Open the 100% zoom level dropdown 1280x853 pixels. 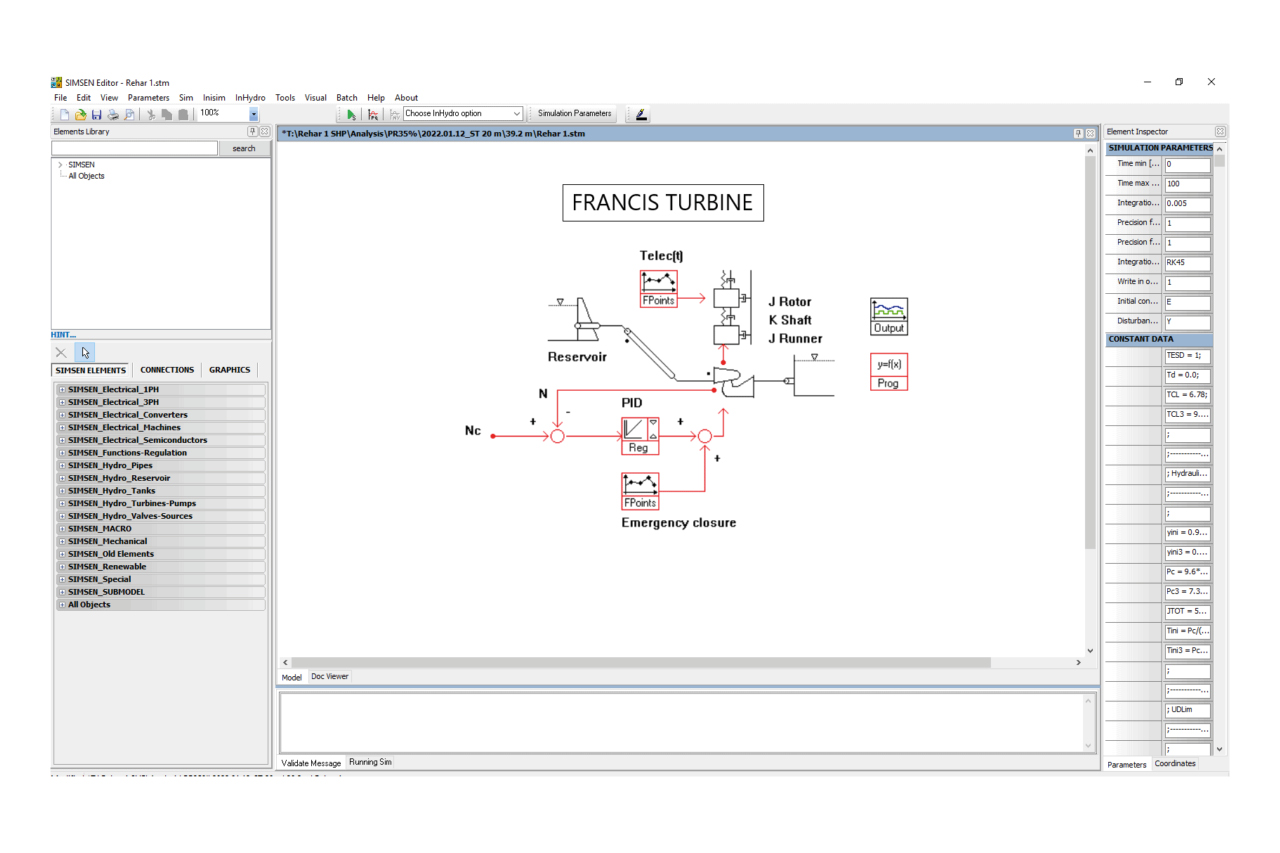(x=253, y=114)
